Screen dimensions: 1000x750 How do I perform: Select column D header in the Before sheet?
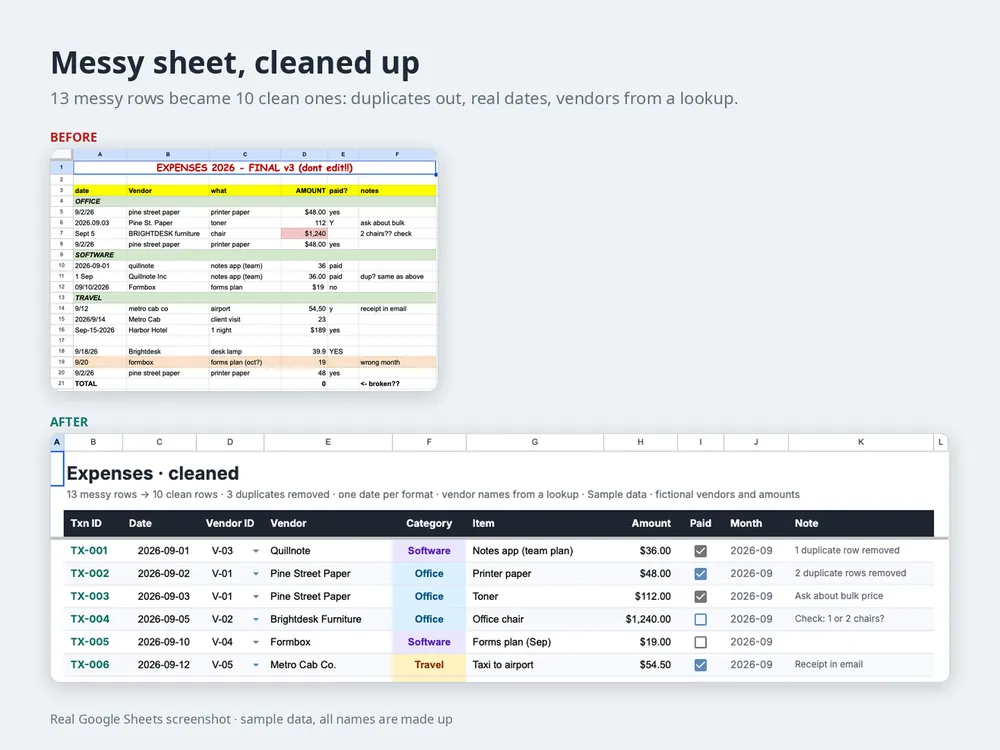(304, 154)
